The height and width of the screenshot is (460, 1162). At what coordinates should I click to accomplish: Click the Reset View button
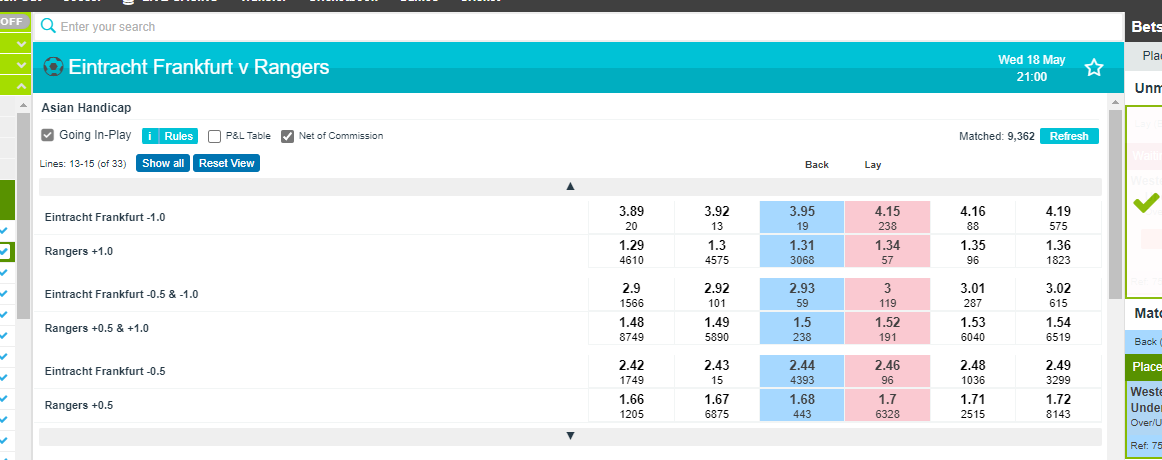point(227,163)
